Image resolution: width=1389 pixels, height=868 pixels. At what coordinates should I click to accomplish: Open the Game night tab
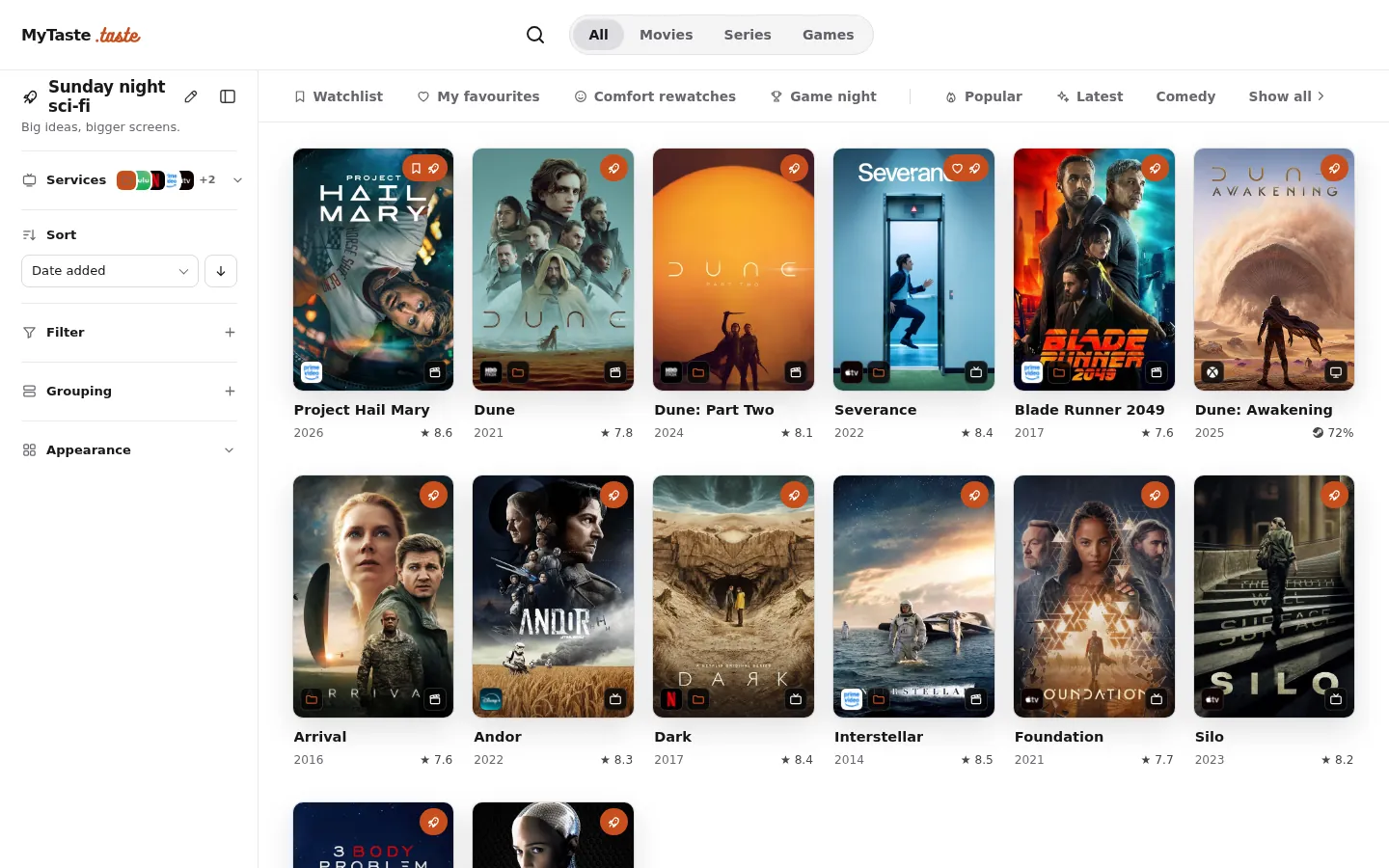tap(824, 96)
